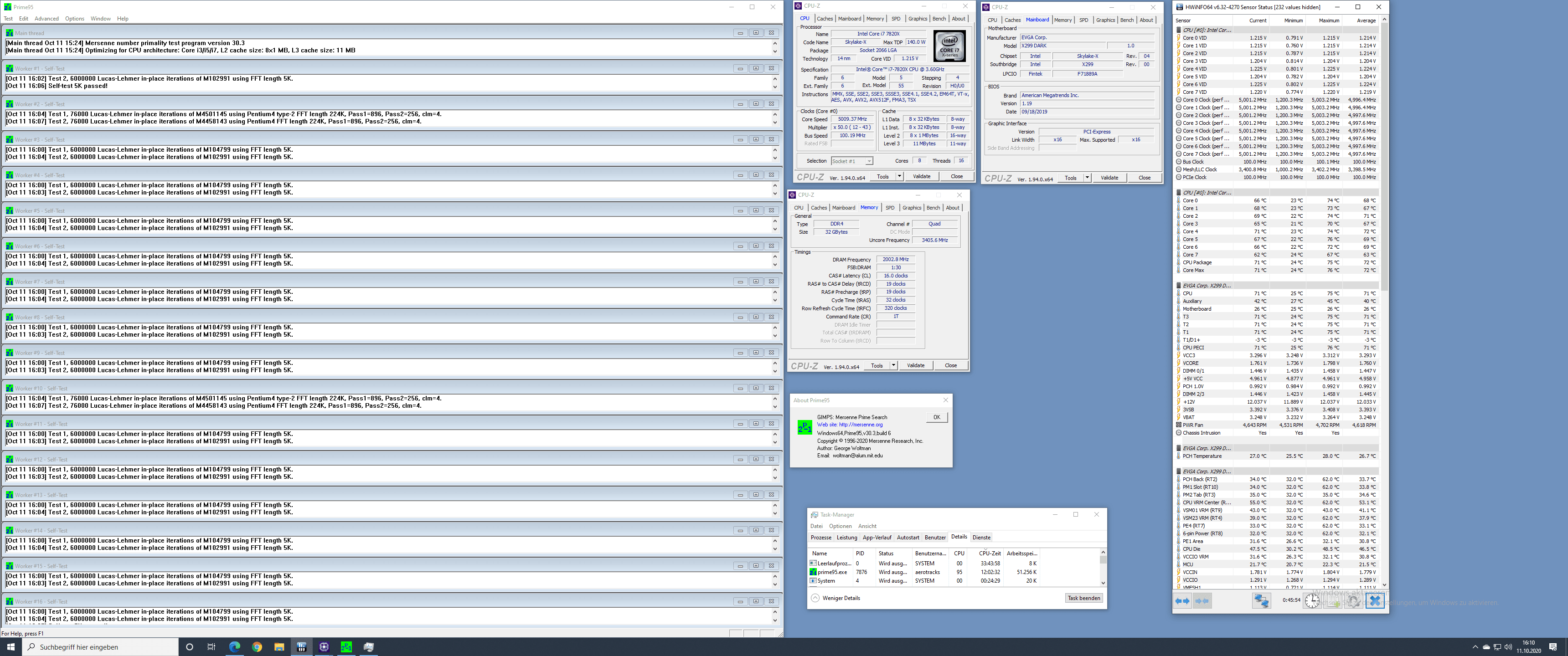Image resolution: width=1568 pixels, height=656 pixels.
Task: Open Tools dropdown arrow in CPU-Z Mainboard window
Action: (x=1087, y=178)
